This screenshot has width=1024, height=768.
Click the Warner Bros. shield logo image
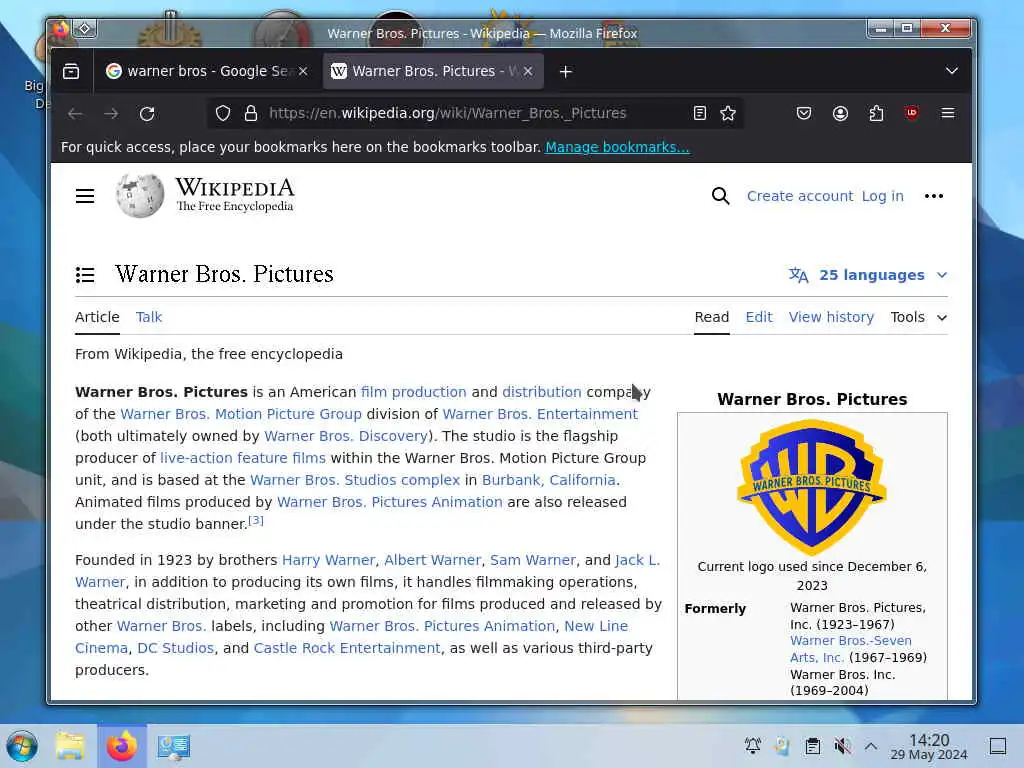click(x=812, y=487)
